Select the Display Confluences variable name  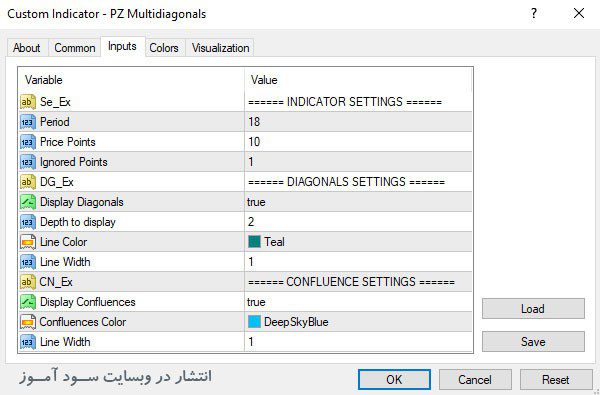[88, 302]
